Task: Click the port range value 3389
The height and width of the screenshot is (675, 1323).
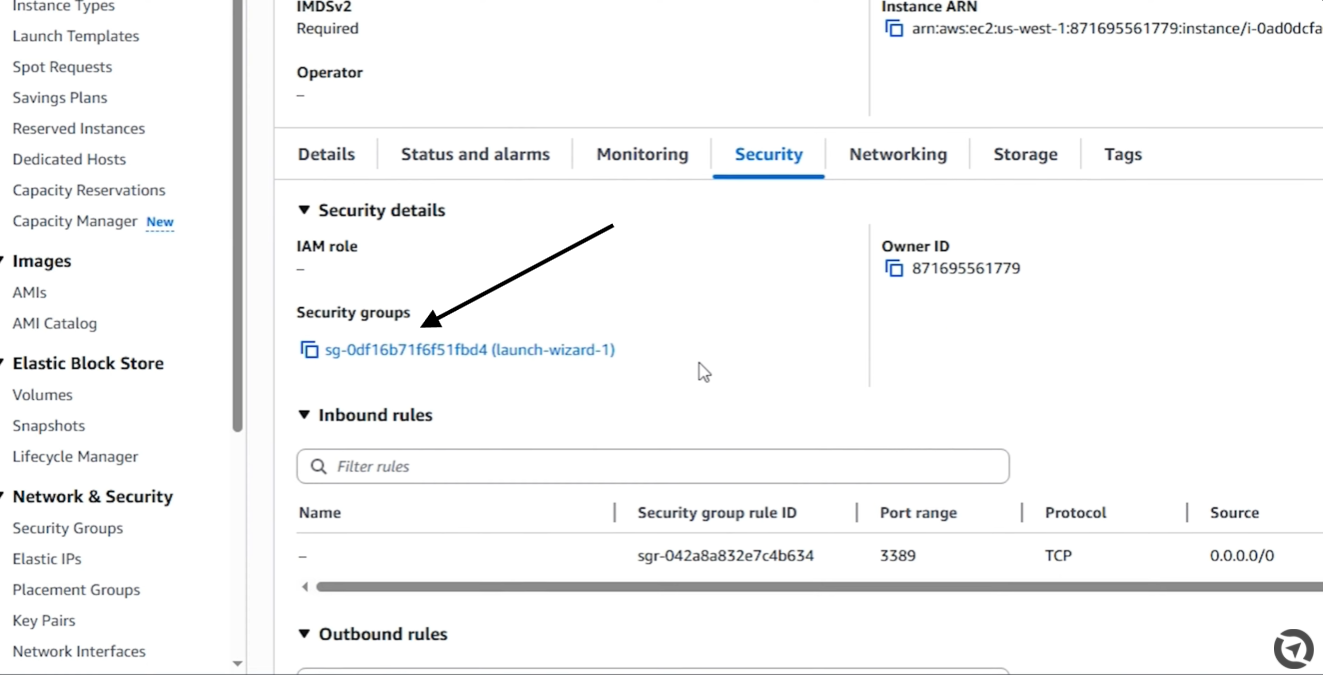Action: [x=898, y=556]
